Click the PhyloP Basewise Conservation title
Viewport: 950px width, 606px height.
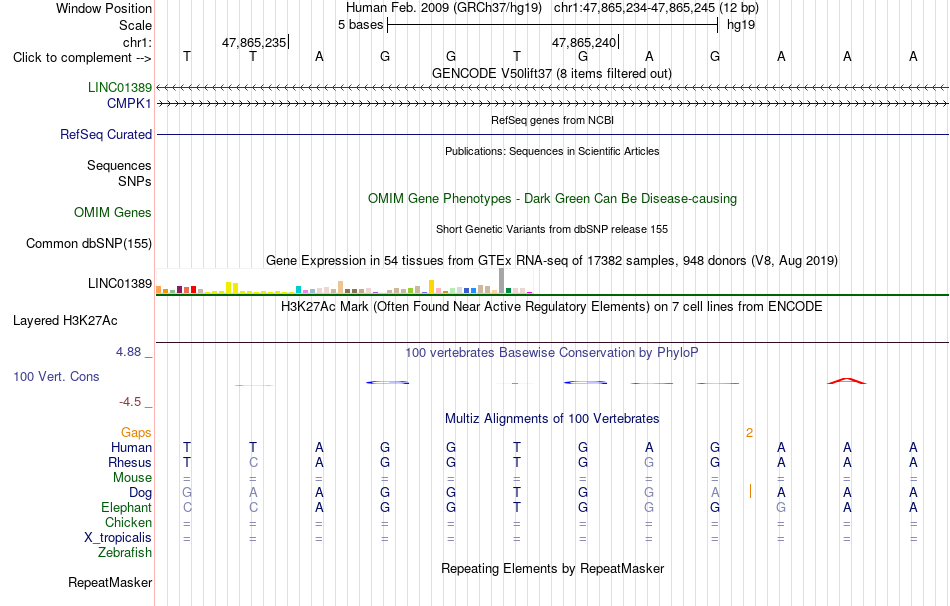click(x=551, y=352)
